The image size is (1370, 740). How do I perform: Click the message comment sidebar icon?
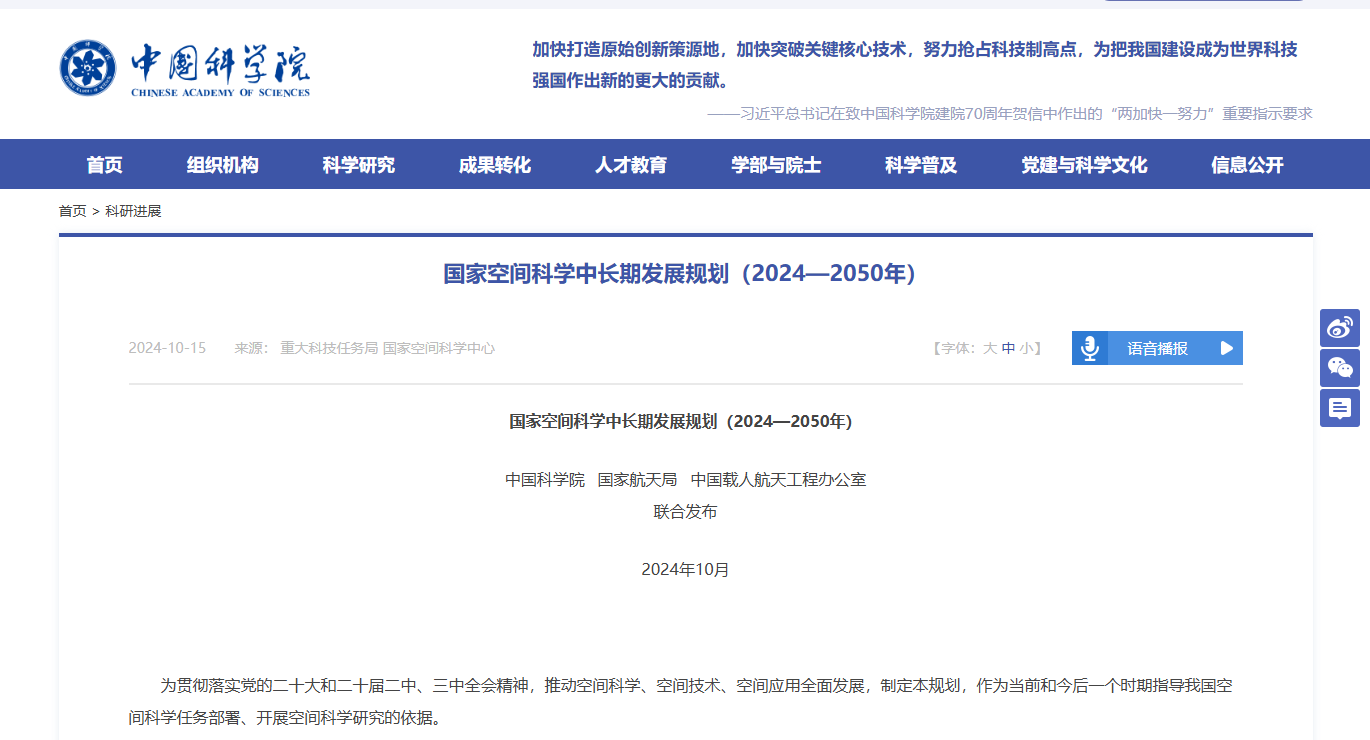pyautogui.click(x=1340, y=408)
